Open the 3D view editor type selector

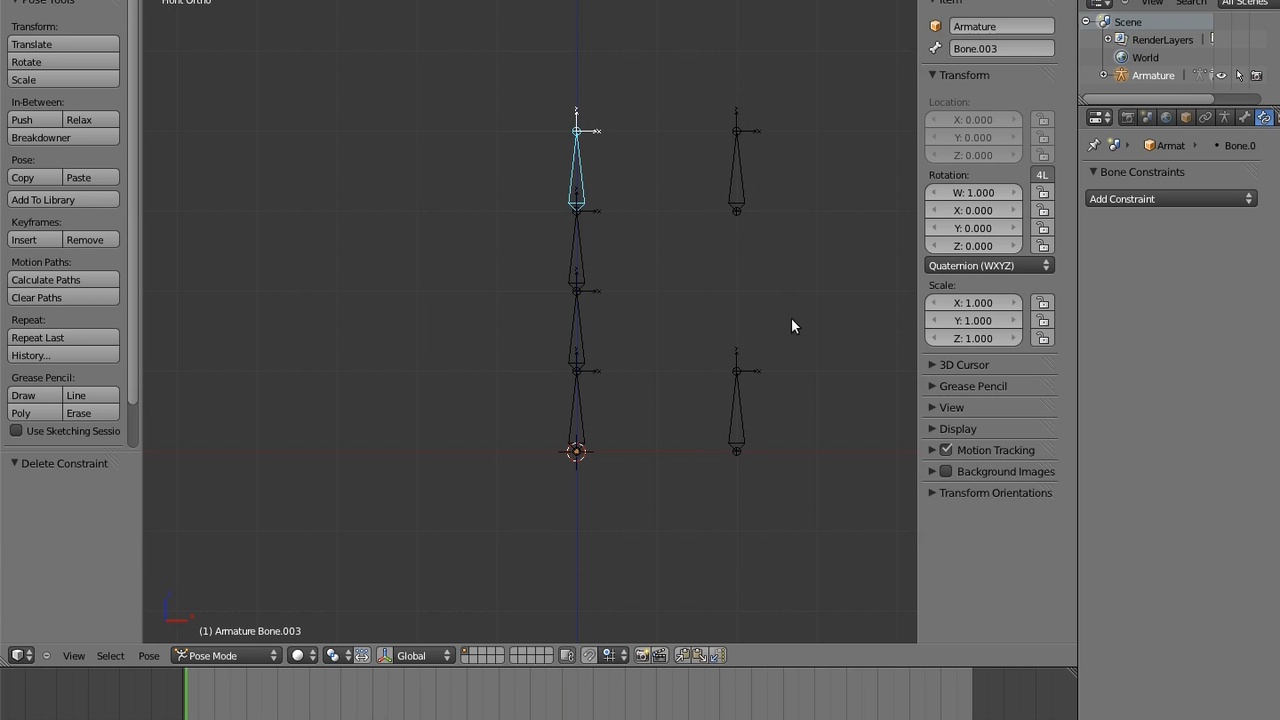pyautogui.click(x=21, y=655)
